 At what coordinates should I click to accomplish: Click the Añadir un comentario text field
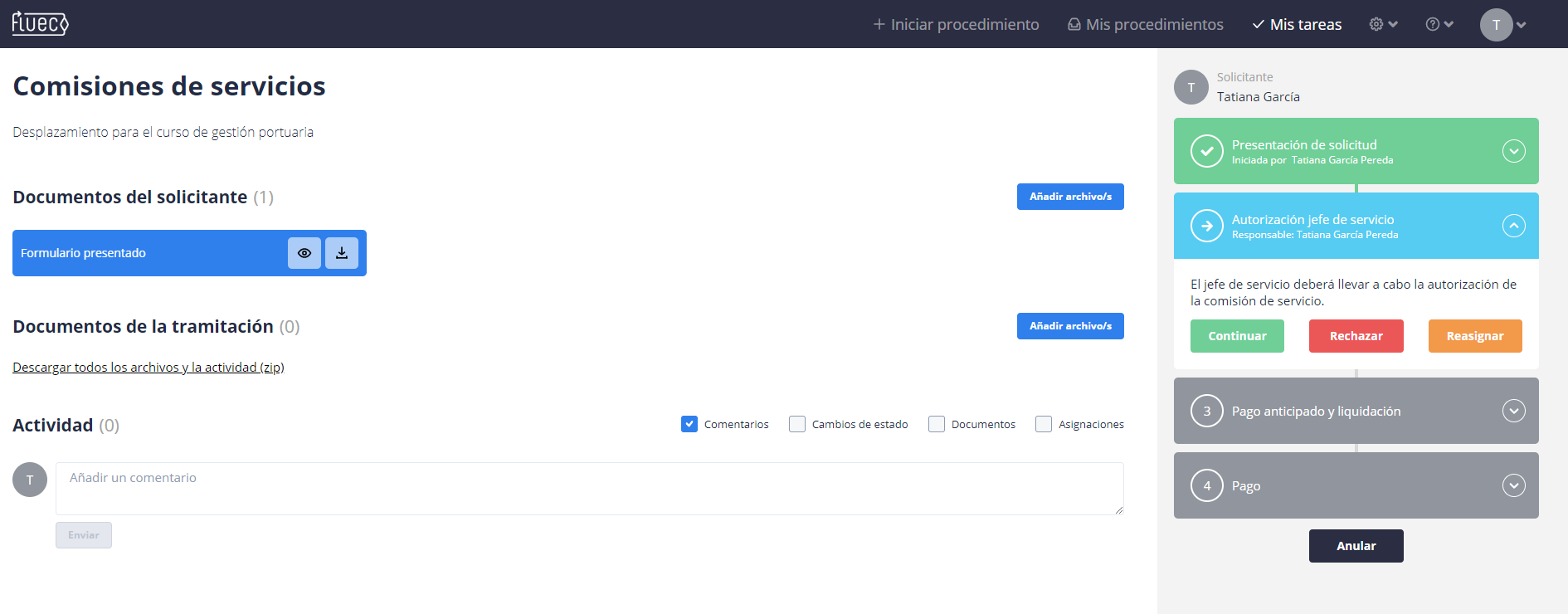589,488
